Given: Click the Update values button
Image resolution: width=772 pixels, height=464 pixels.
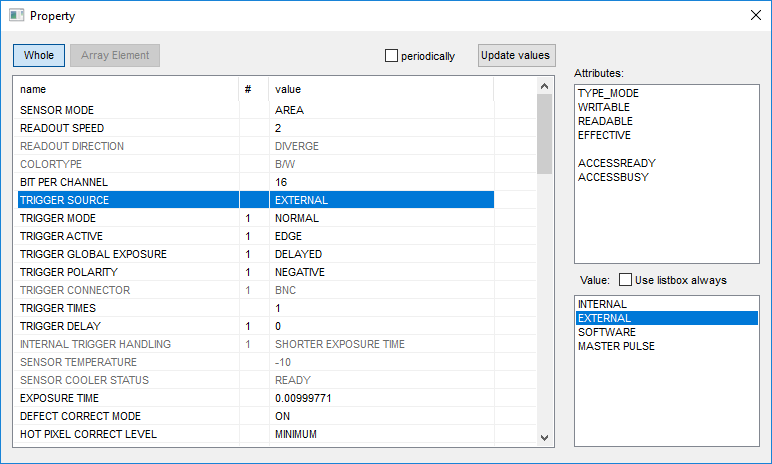Looking at the screenshot, I should (x=515, y=55).
